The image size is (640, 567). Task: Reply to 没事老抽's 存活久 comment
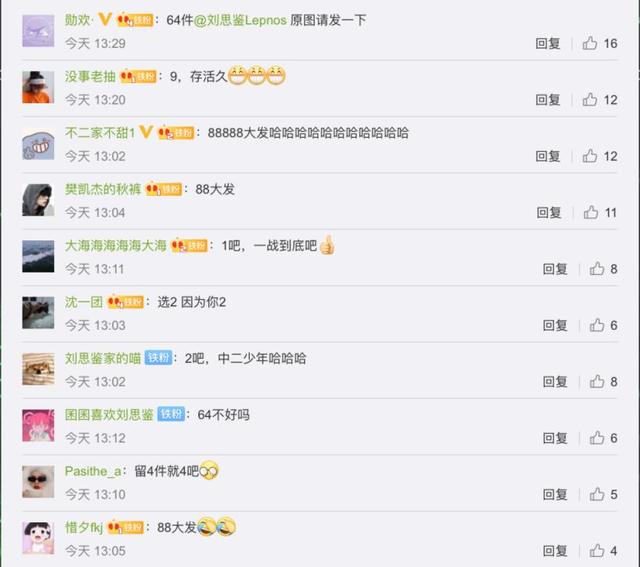tap(548, 100)
